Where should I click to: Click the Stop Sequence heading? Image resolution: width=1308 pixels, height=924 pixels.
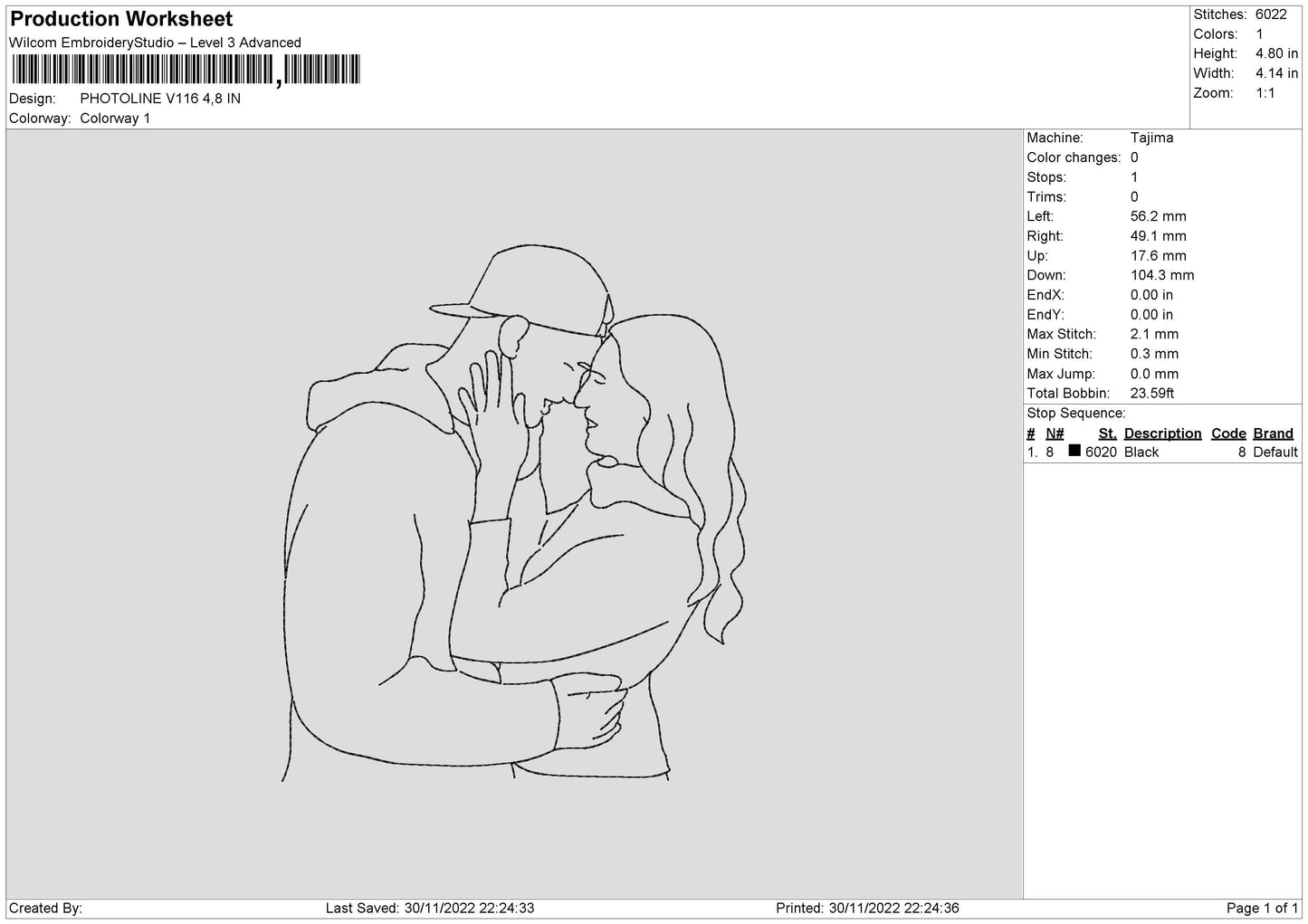pos(1076,414)
